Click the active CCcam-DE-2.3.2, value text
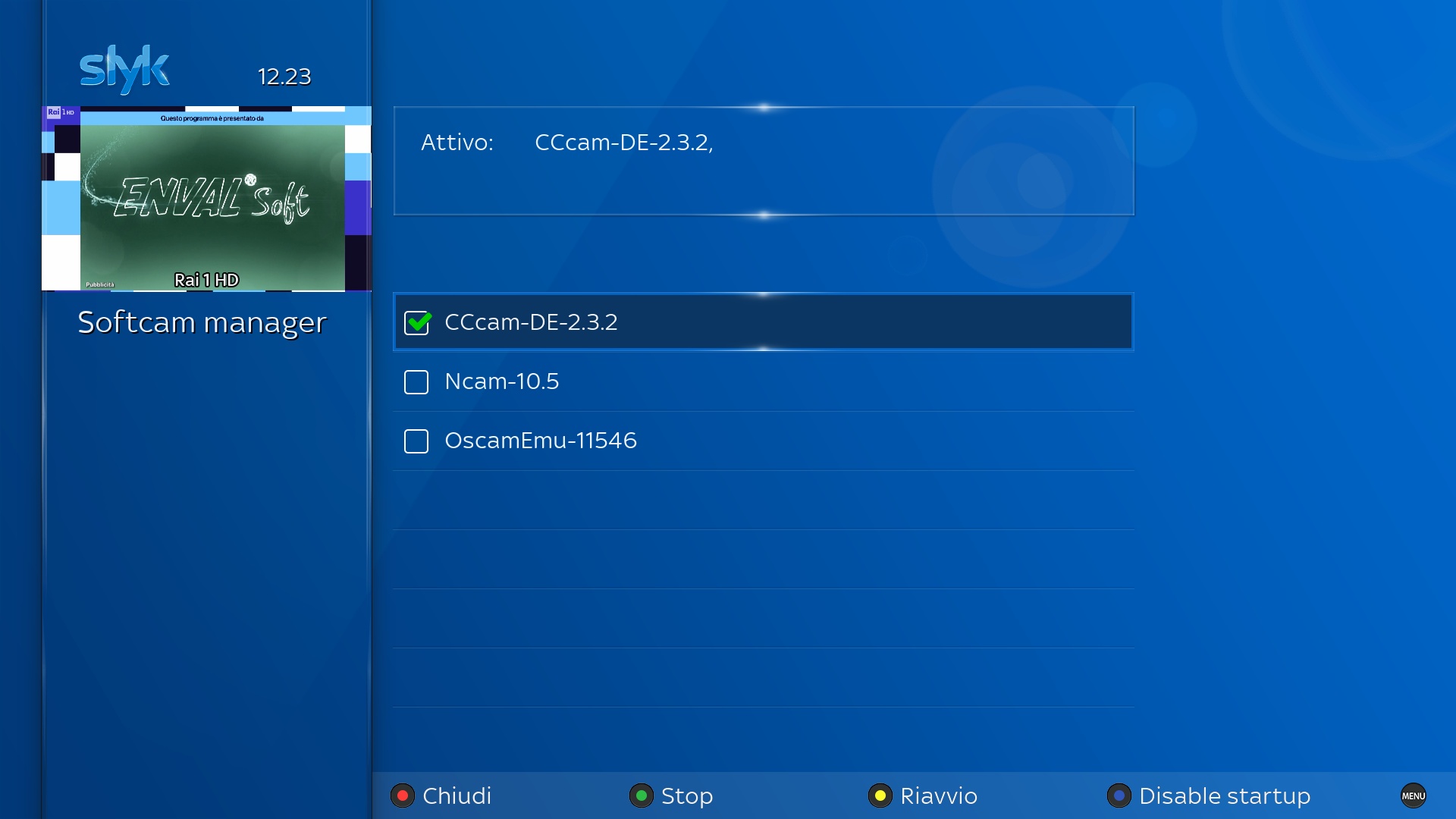Screen dimensions: 1456x819 coord(624,143)
